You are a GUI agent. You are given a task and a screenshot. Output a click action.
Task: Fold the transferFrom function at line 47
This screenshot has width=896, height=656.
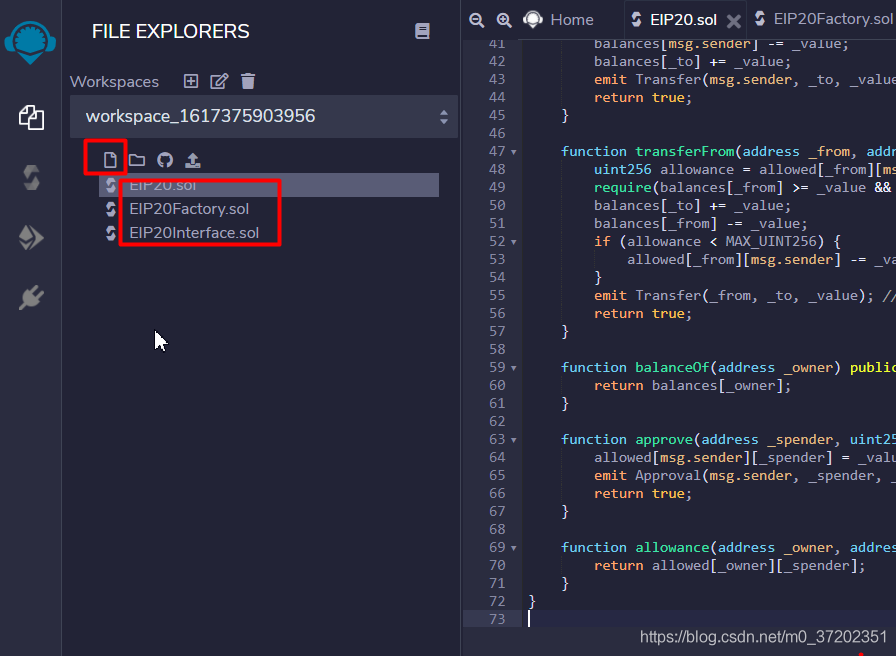point(514,152)
